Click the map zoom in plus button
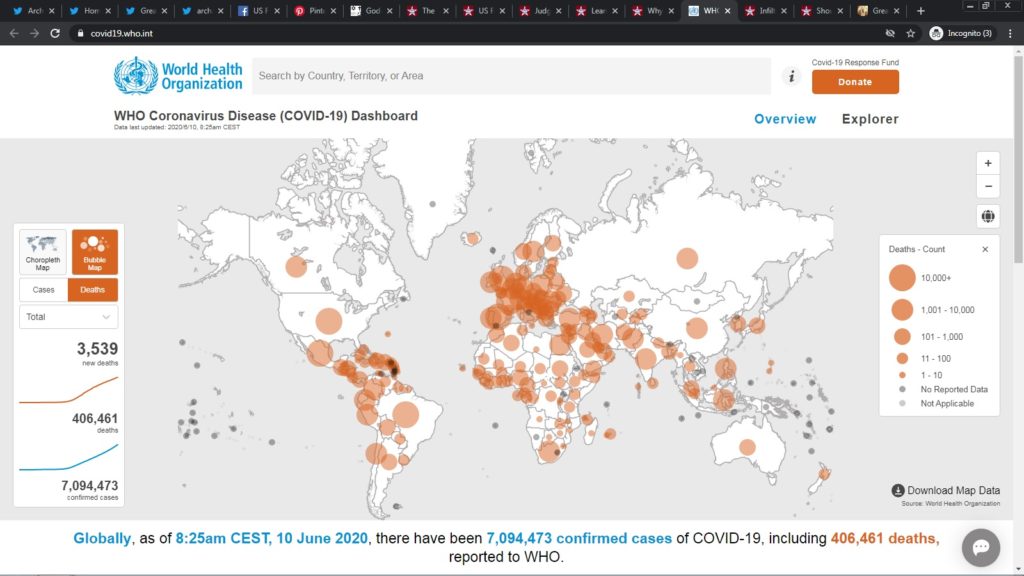 coord(988,163)
